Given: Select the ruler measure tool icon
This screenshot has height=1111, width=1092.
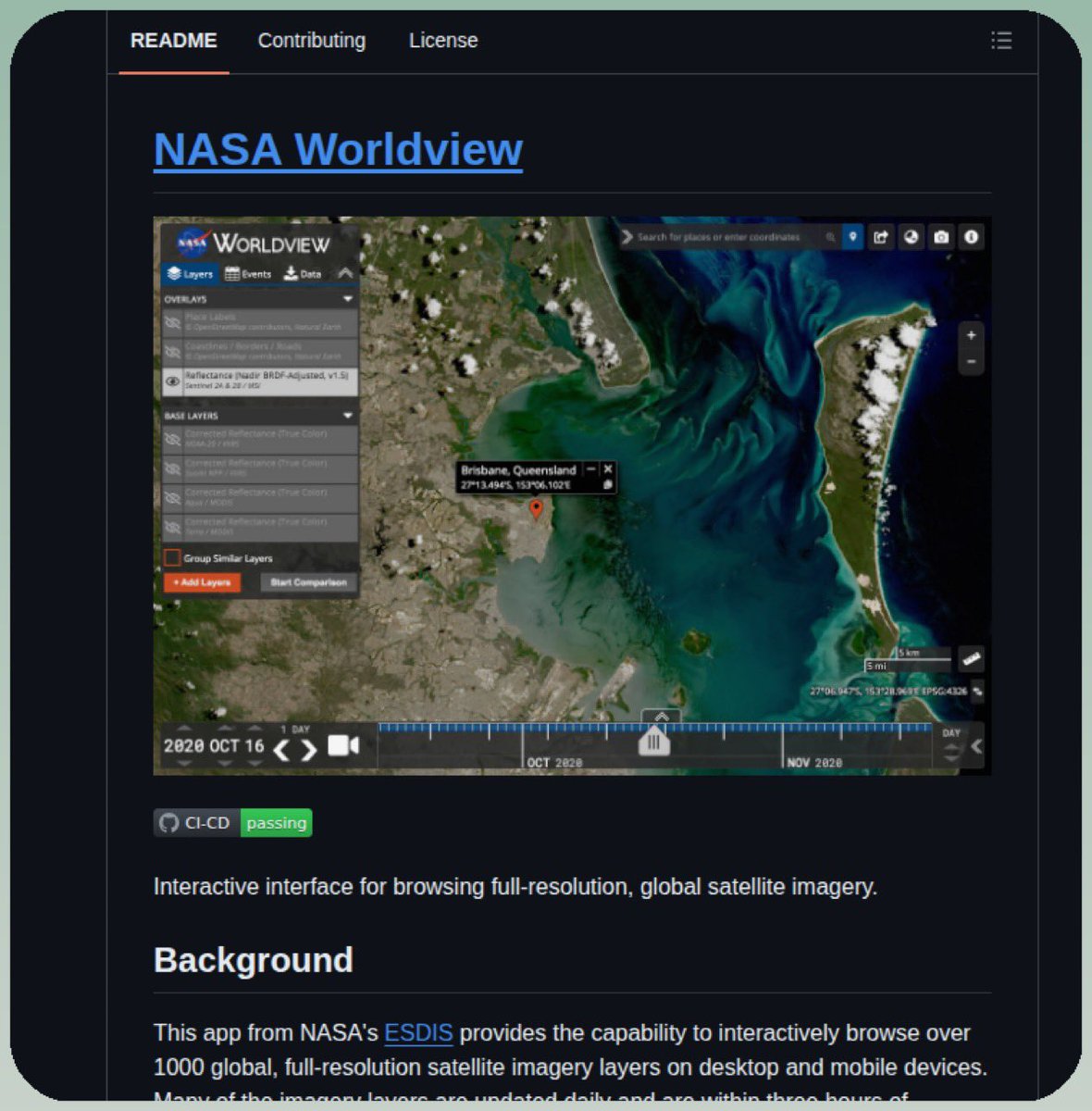Looking at the screenshot, I should [971, 659].
